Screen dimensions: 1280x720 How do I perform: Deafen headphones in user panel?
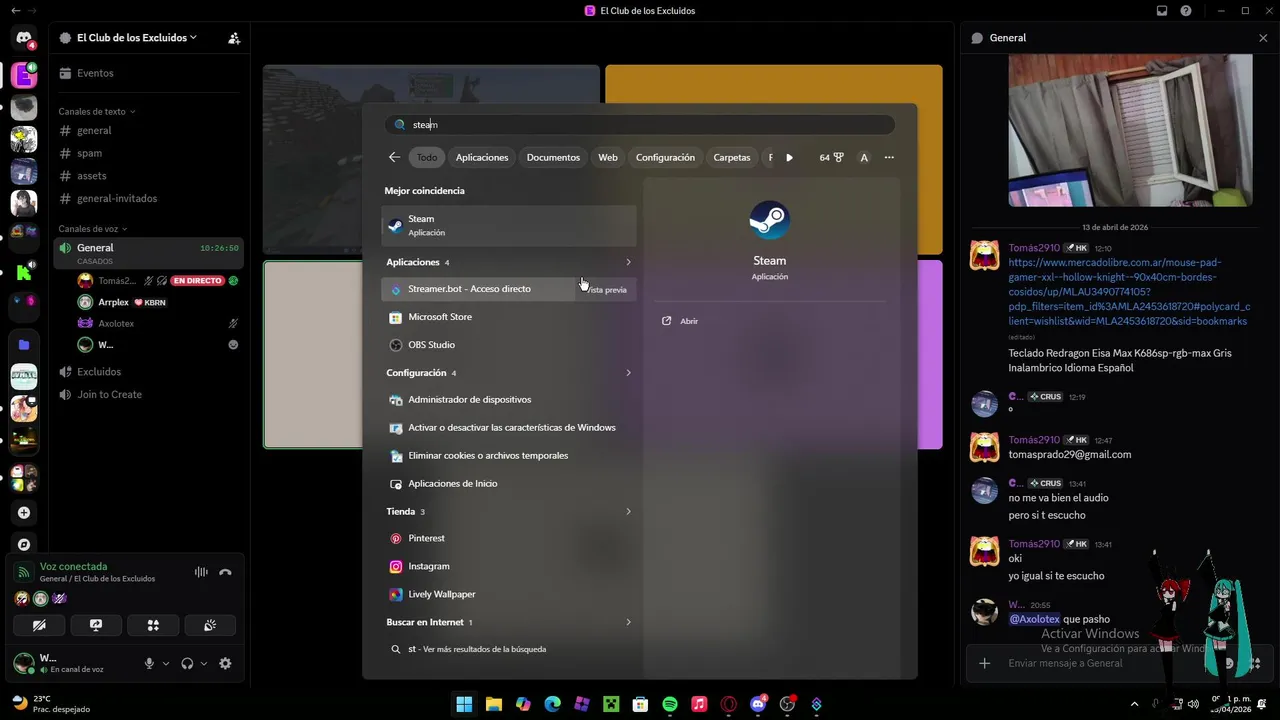[x=187, y=663]
